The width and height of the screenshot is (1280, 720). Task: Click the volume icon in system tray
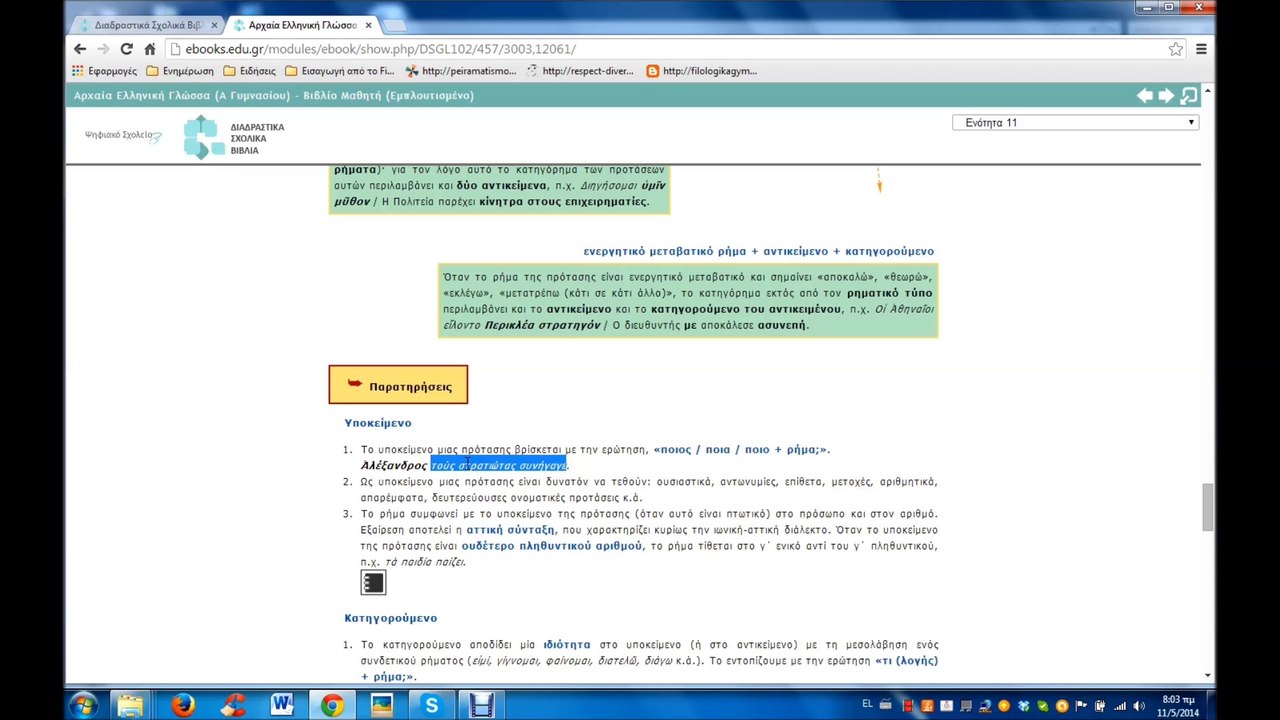[1139, 706]
